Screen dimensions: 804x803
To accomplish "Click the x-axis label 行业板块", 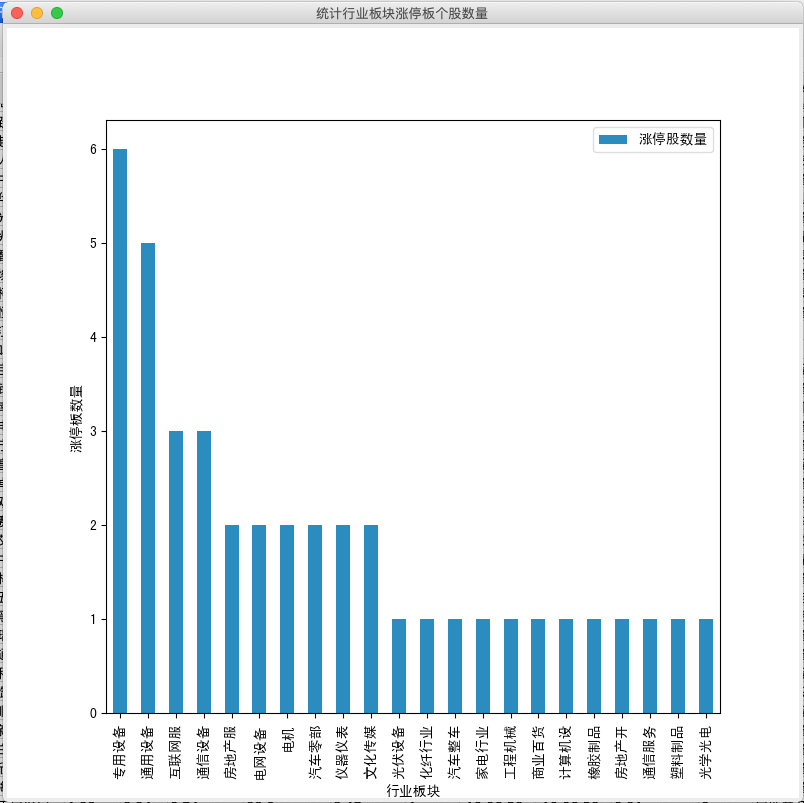I will pos(413,791).
